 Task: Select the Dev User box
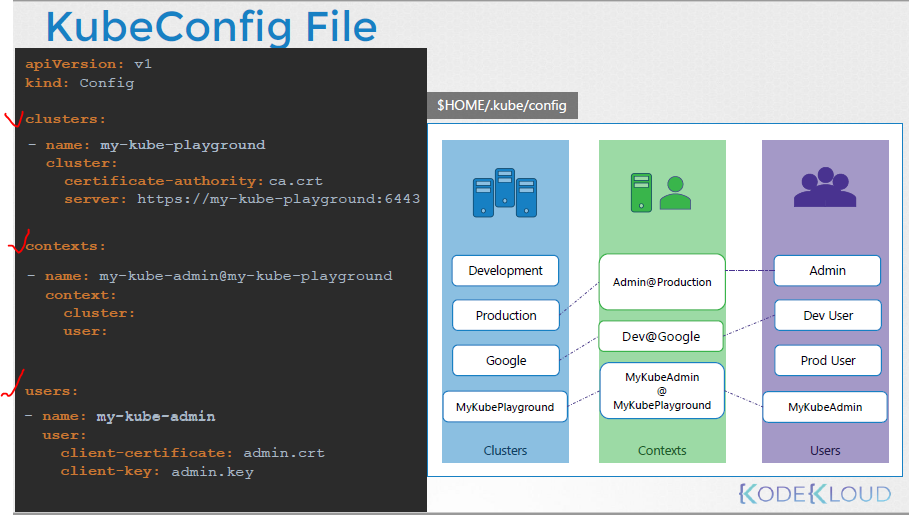tap(828, 315)
